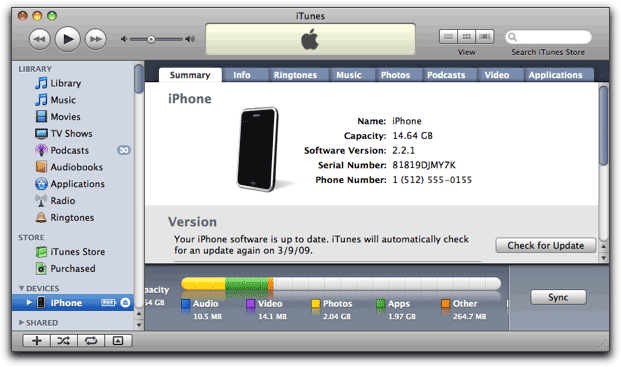Click the sidebar scroll up arrow
The image size is (621, 367).
(139, 314)
